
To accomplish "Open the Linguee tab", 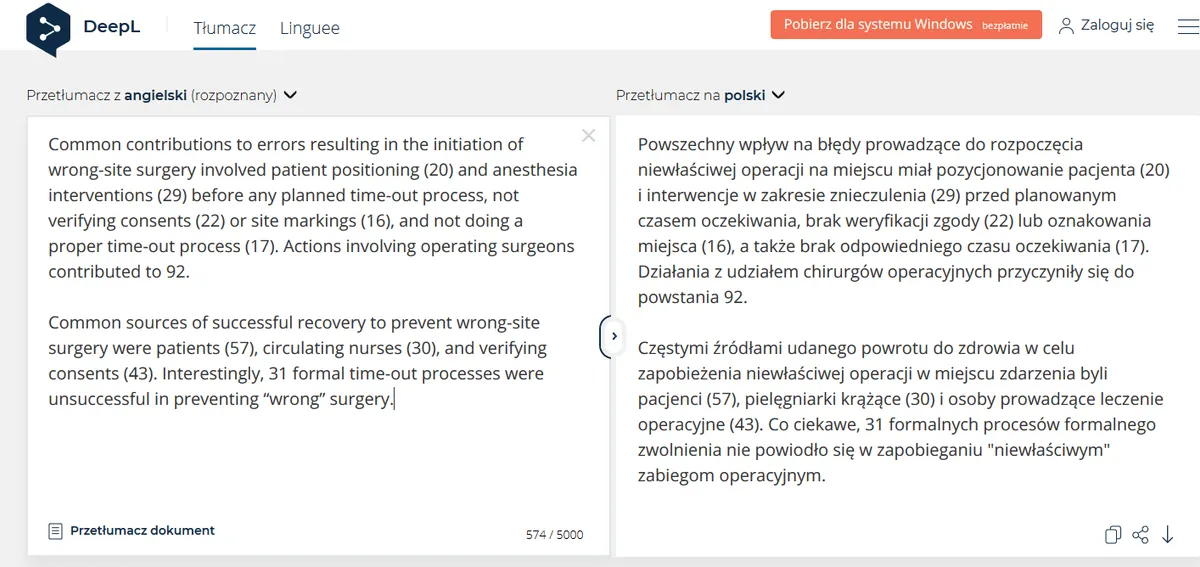I will [309, 27].
